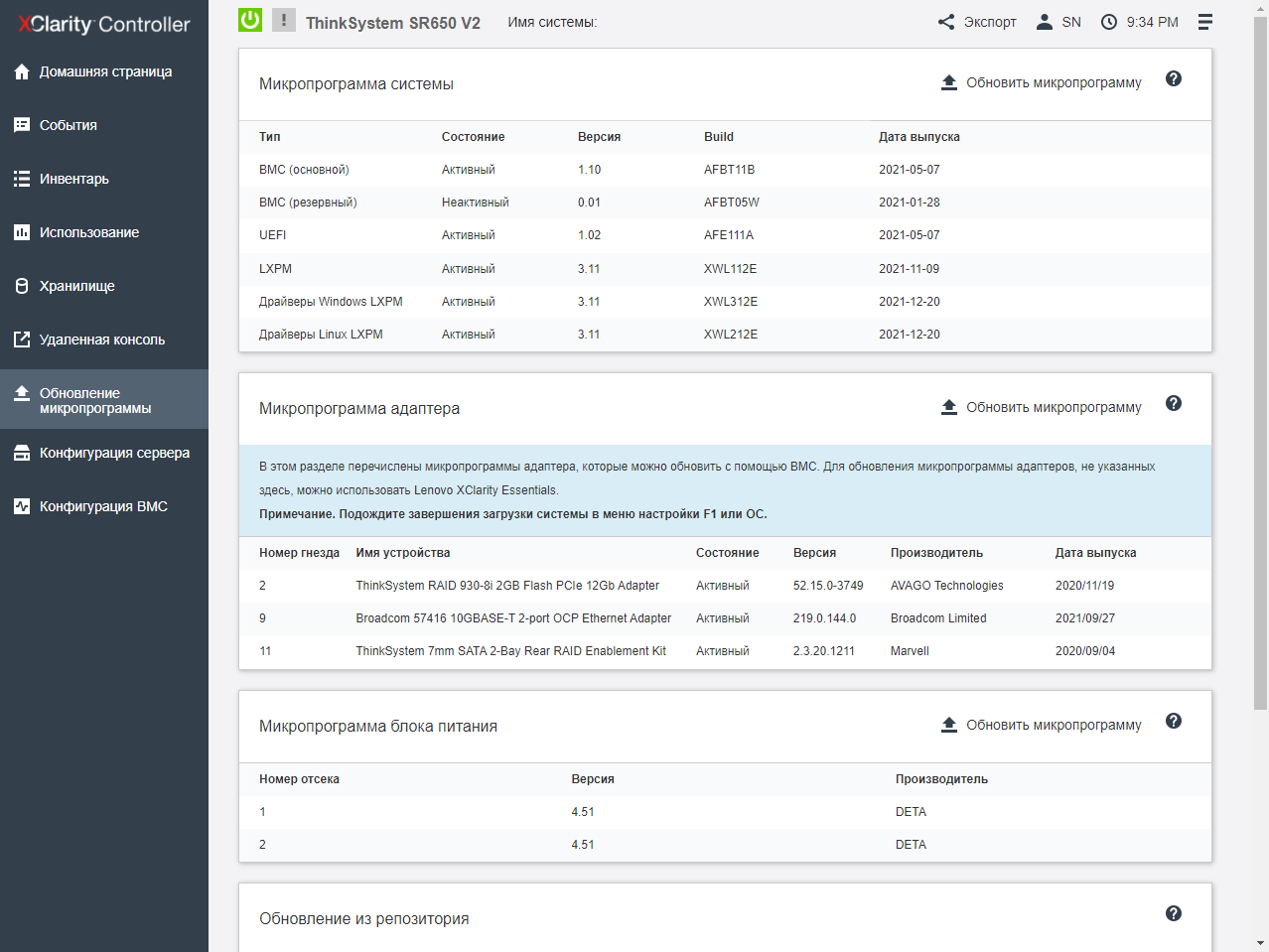Click the Неактивный status cell

pos(476,203)
